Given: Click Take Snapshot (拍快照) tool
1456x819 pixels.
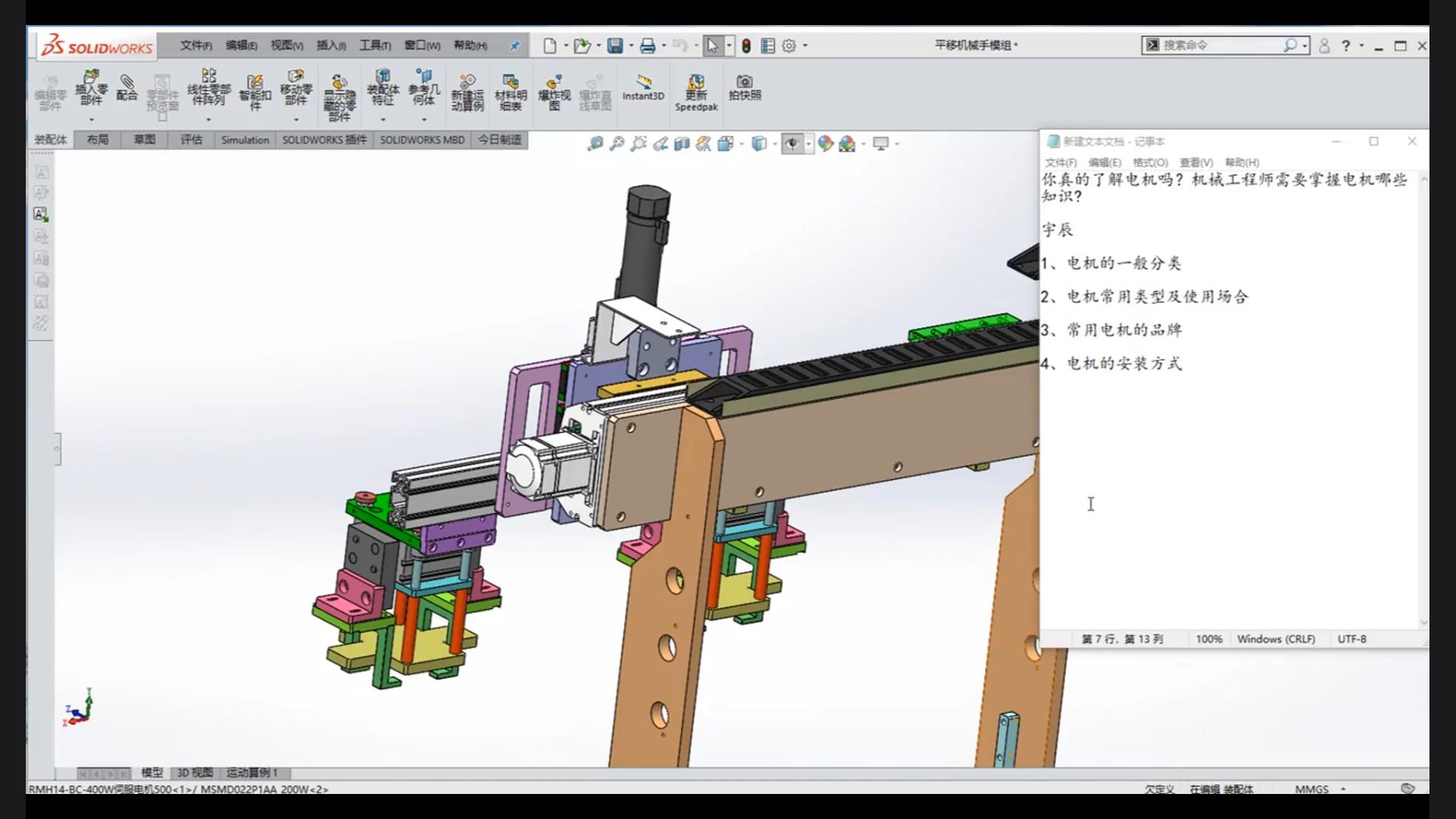Looking at the screenshot, I should tap(745, 88).
